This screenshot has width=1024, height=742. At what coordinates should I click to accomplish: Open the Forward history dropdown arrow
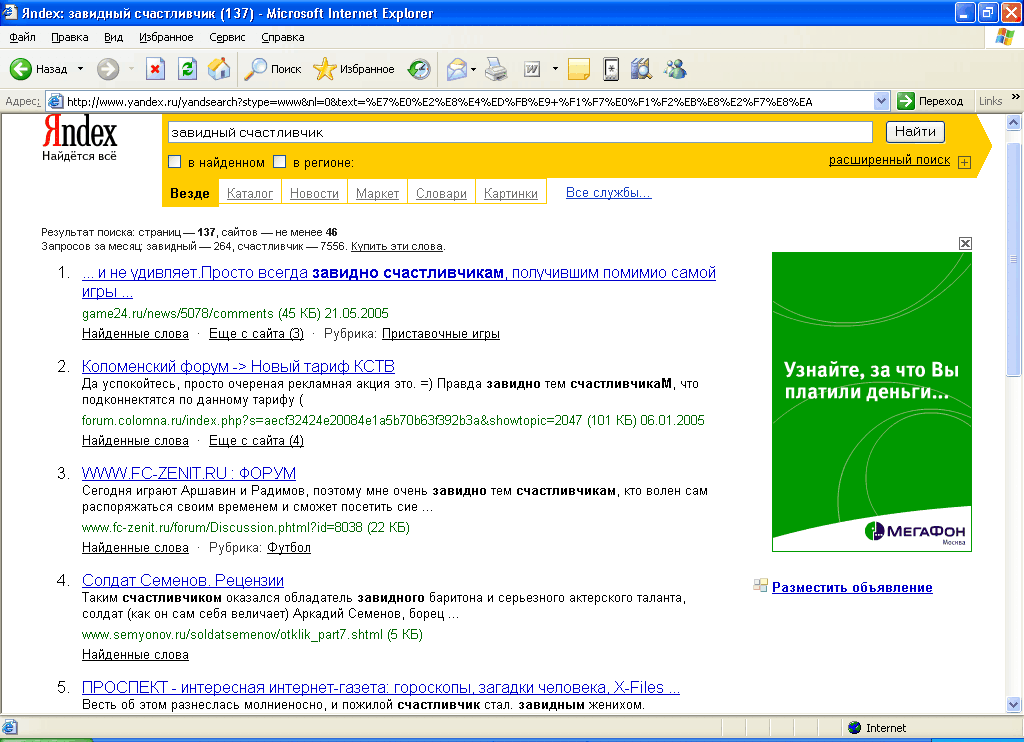[131, 69]
